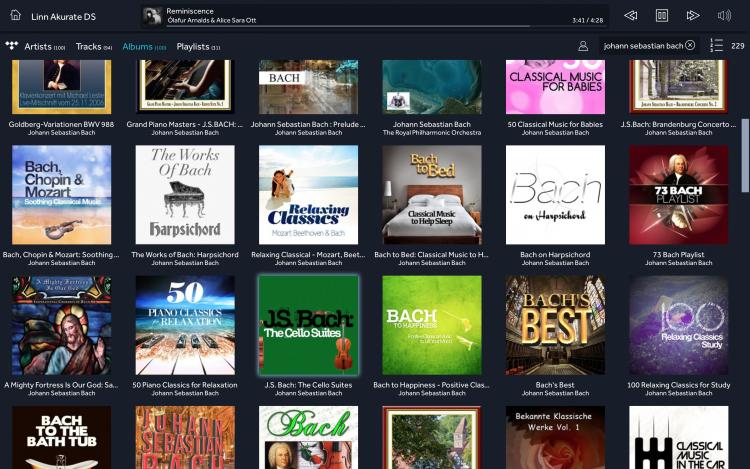Open the Playlists tab
This screenshot has height=469, width=750.
point(198,46)
